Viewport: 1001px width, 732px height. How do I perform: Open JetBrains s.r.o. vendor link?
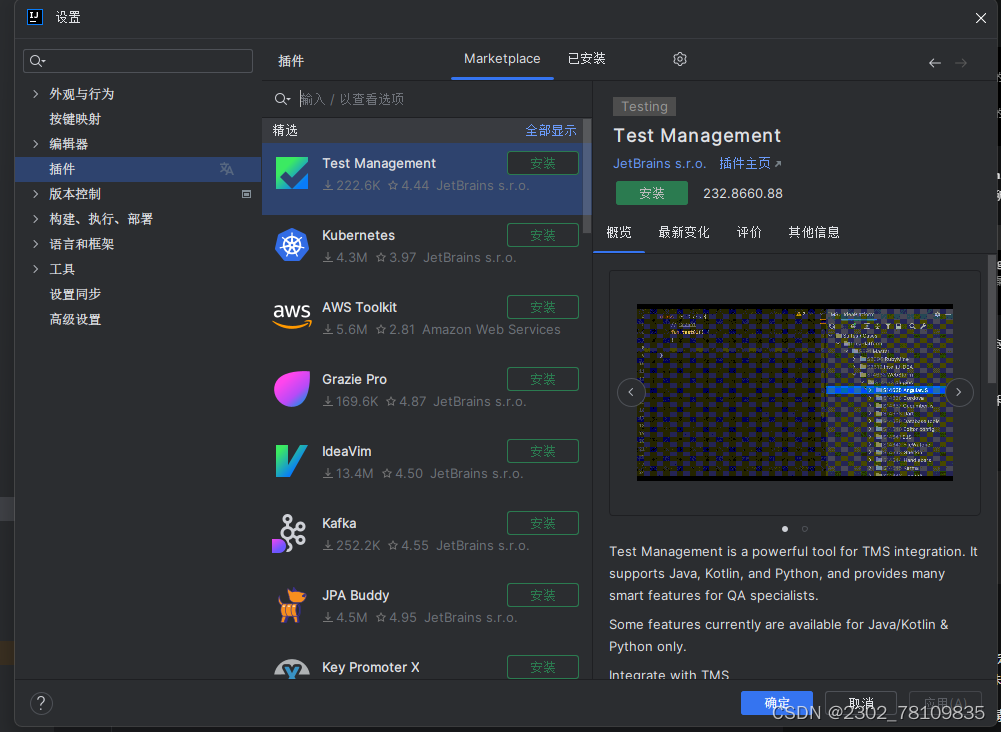click(x=659, y=163)
